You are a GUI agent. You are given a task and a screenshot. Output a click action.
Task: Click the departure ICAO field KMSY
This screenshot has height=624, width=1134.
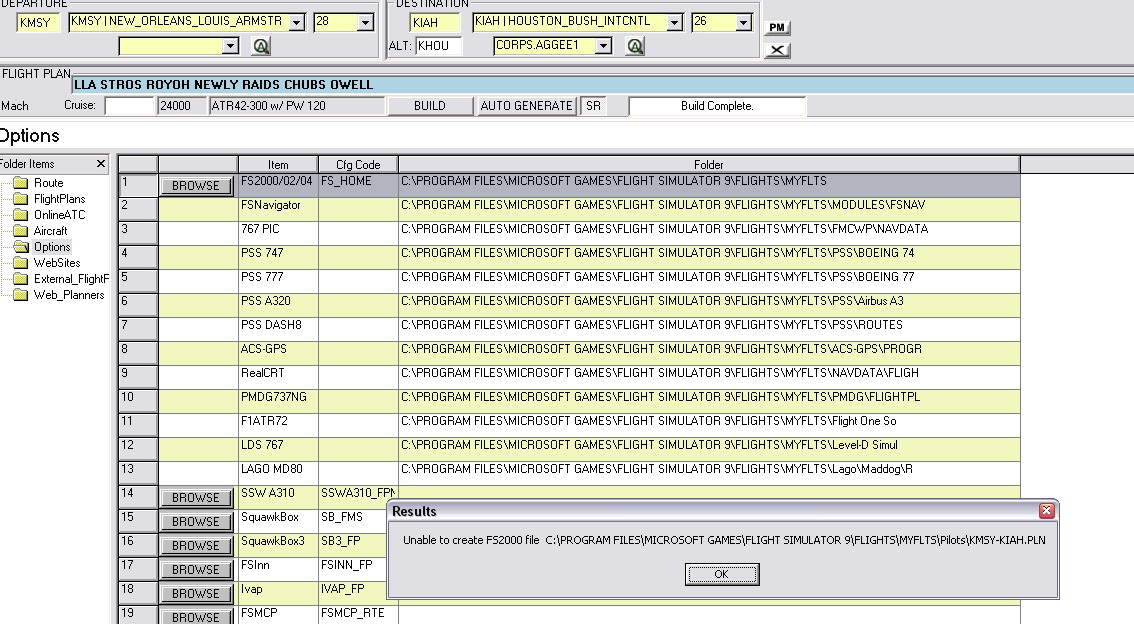pos(38,22)
